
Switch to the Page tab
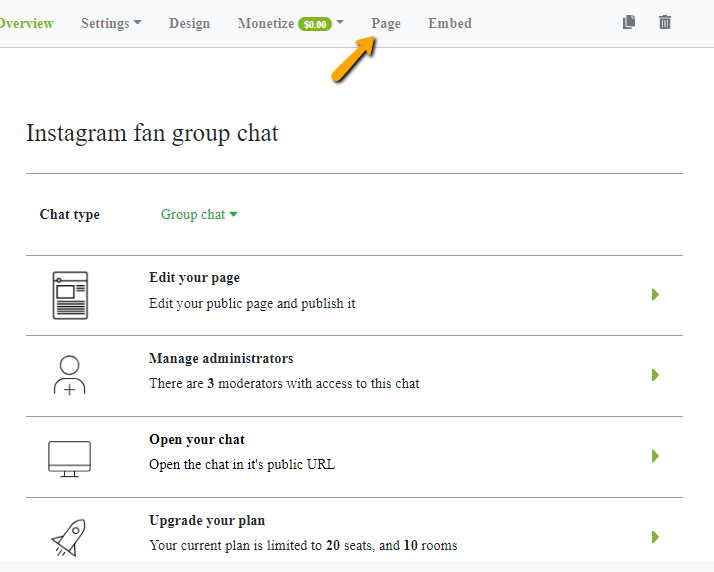point(386,23)
